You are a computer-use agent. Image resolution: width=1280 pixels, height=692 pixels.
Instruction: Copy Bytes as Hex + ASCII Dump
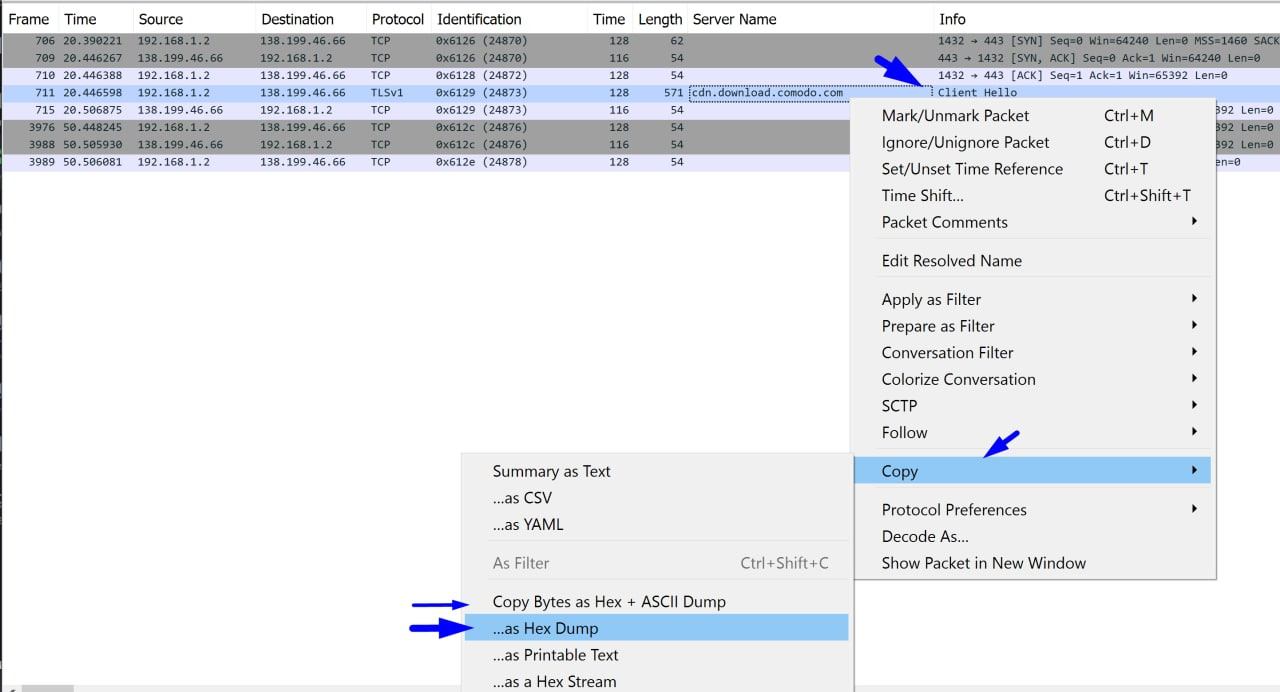click(x=606, y=601)
